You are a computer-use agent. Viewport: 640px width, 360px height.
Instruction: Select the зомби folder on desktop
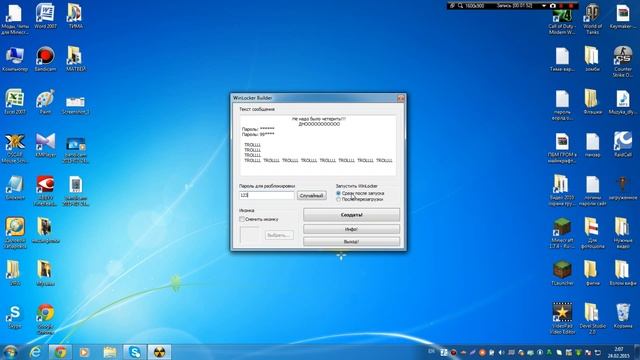[x=592, y=59]
